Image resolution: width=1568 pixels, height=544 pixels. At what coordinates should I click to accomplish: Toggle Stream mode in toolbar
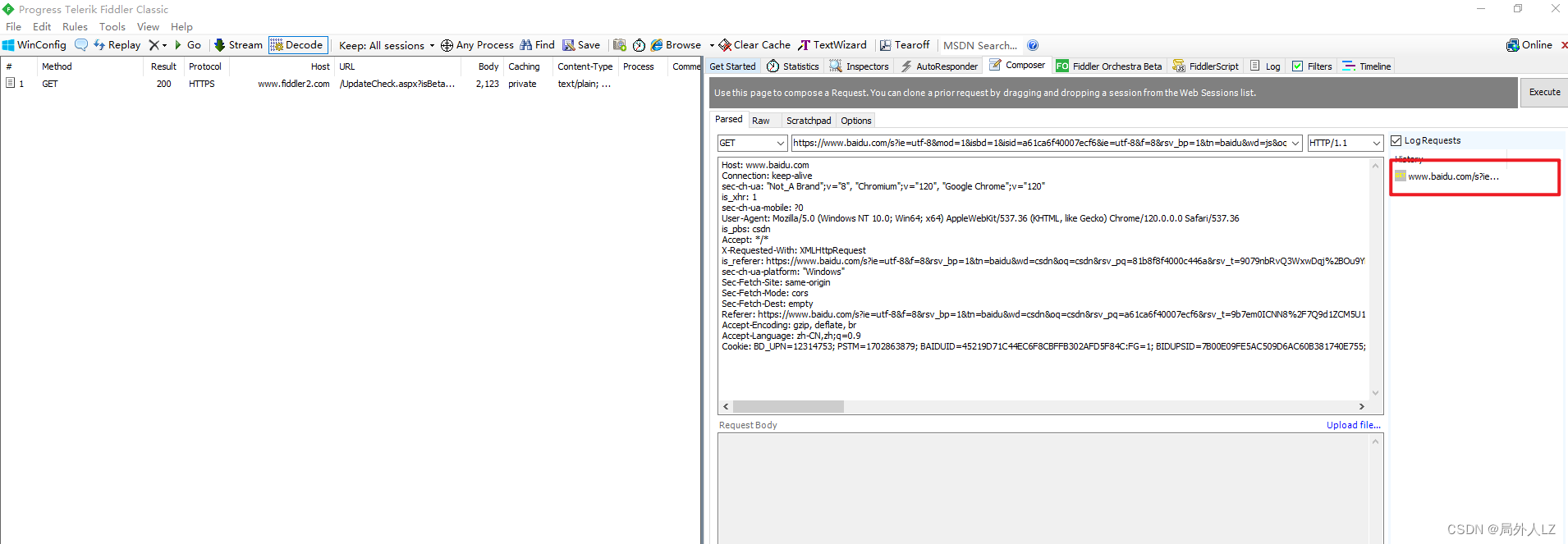click(x=239, y=45)
